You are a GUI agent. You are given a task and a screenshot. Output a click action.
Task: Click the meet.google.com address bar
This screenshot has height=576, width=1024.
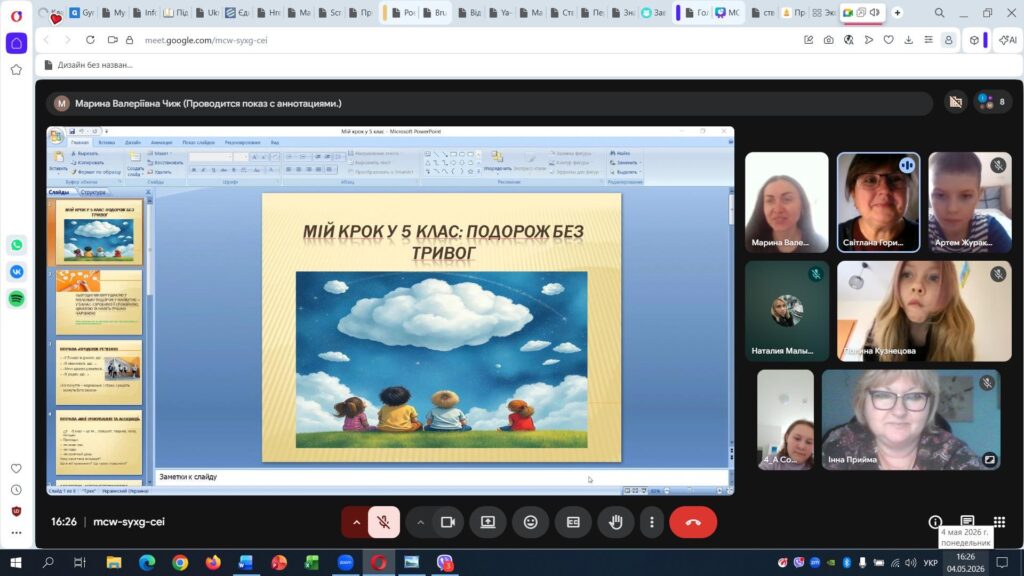(x=206, y=40)
